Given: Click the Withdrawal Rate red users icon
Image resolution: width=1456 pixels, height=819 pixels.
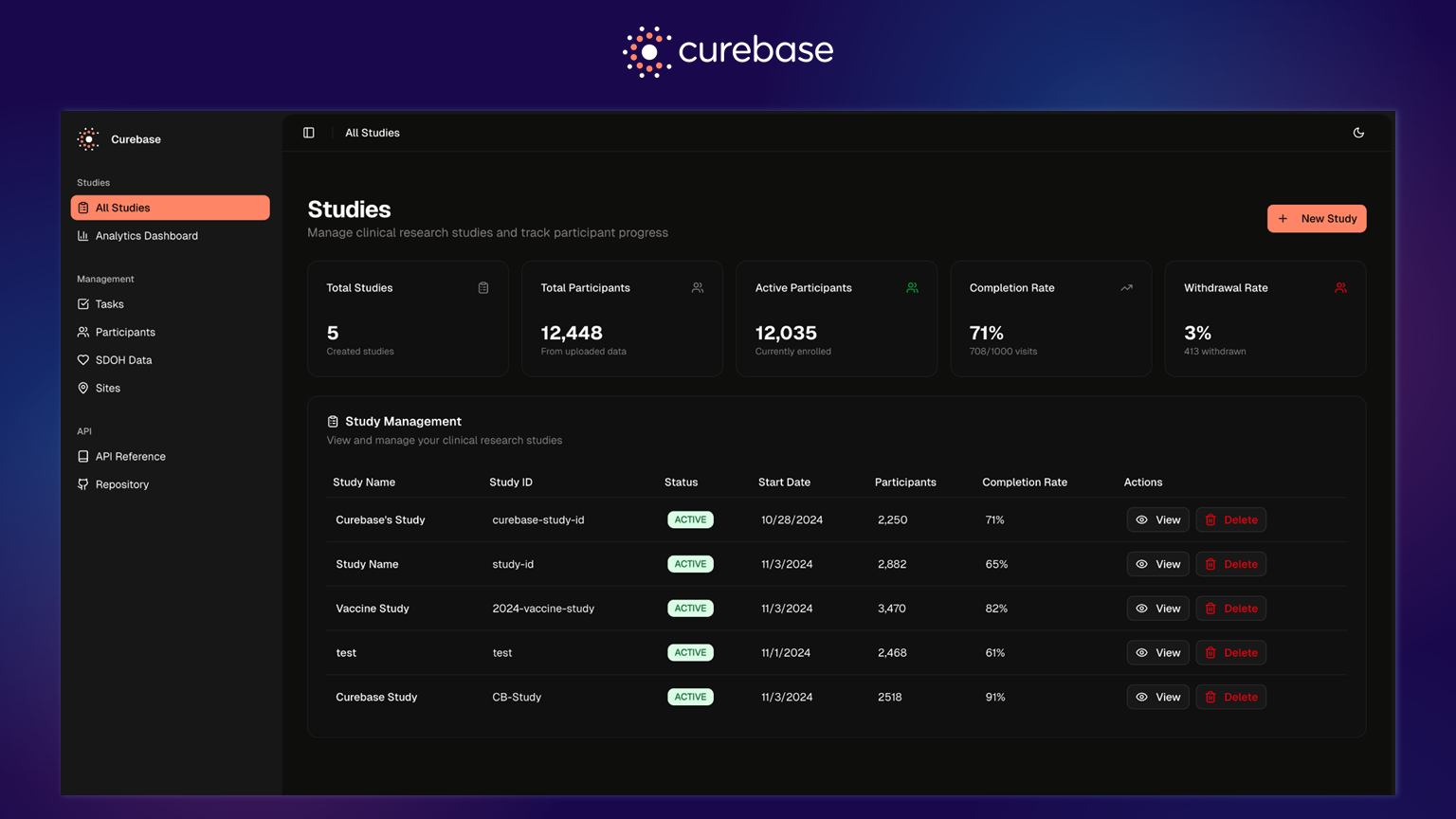Looking at the screenshot, I should [x=1340, y=288].
